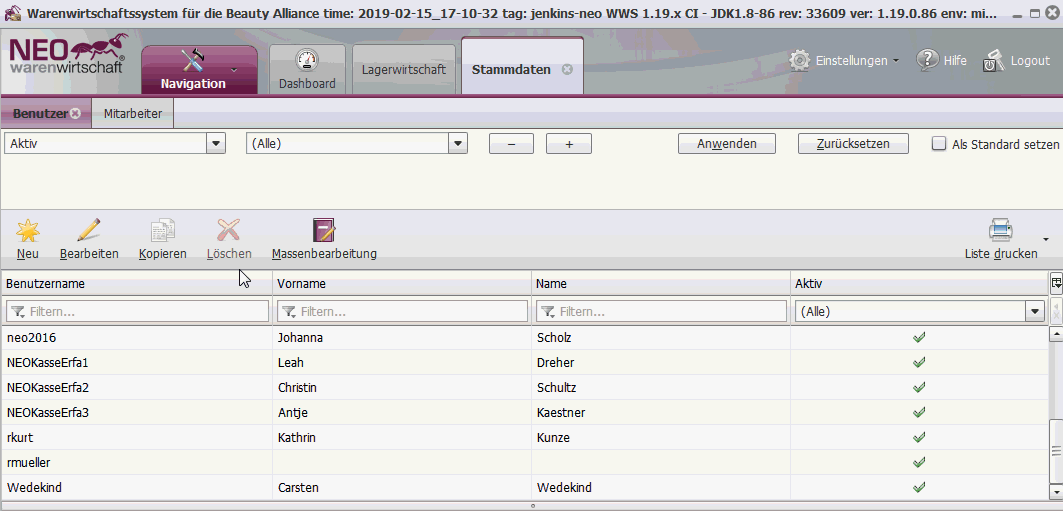Click the table scrollbar down arrow

[x=1056, y=491]
